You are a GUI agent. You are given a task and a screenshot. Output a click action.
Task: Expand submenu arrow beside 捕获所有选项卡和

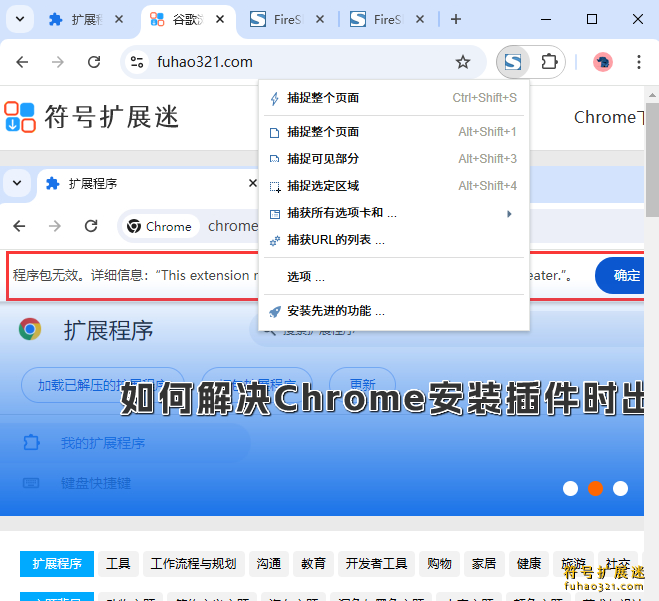(x=509, y=214)
